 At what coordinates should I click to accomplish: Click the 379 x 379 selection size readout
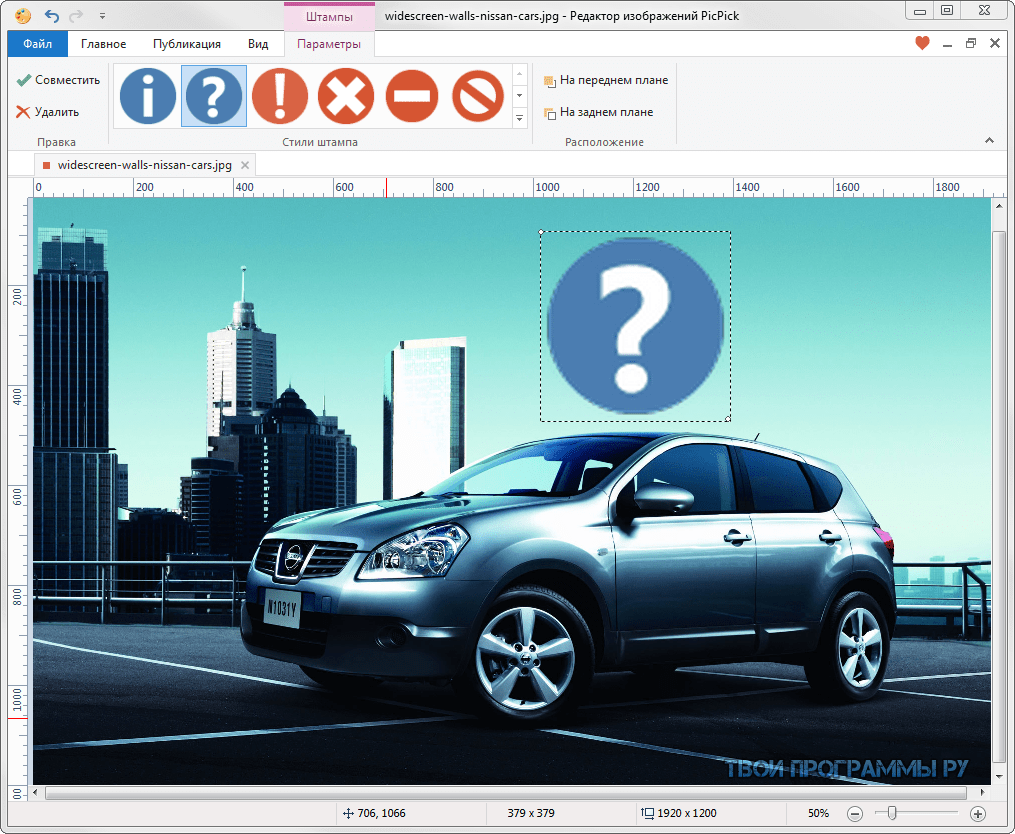coord(531,813)
